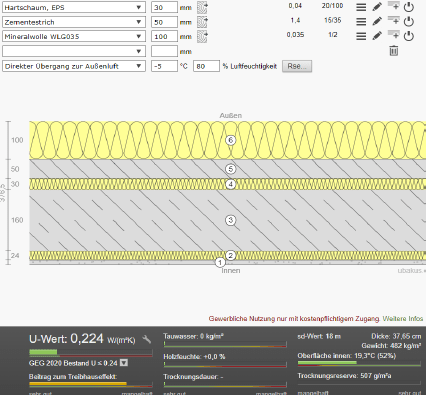
Task: Select layer 1 marker in the cross-section
Action: [220, 263]
